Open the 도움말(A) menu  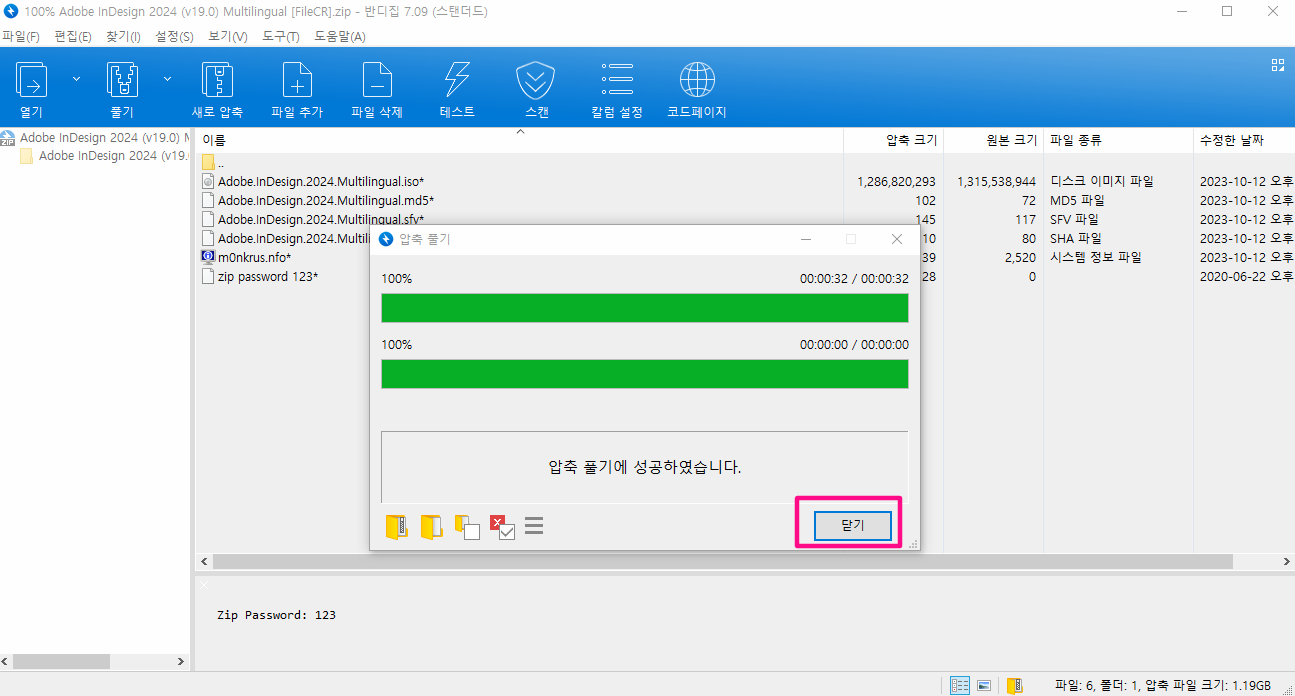point(340,37)
